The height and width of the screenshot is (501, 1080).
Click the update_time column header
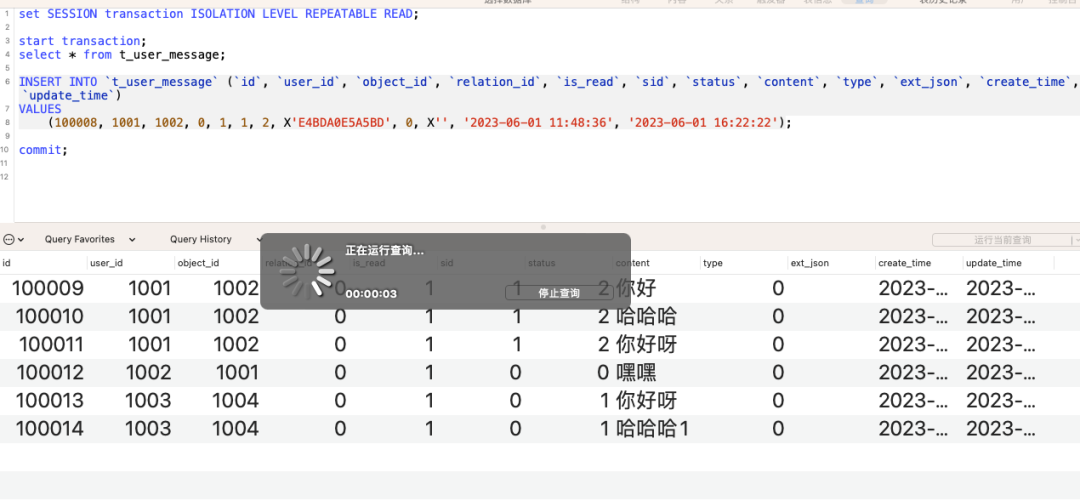tap(1008, 263)
